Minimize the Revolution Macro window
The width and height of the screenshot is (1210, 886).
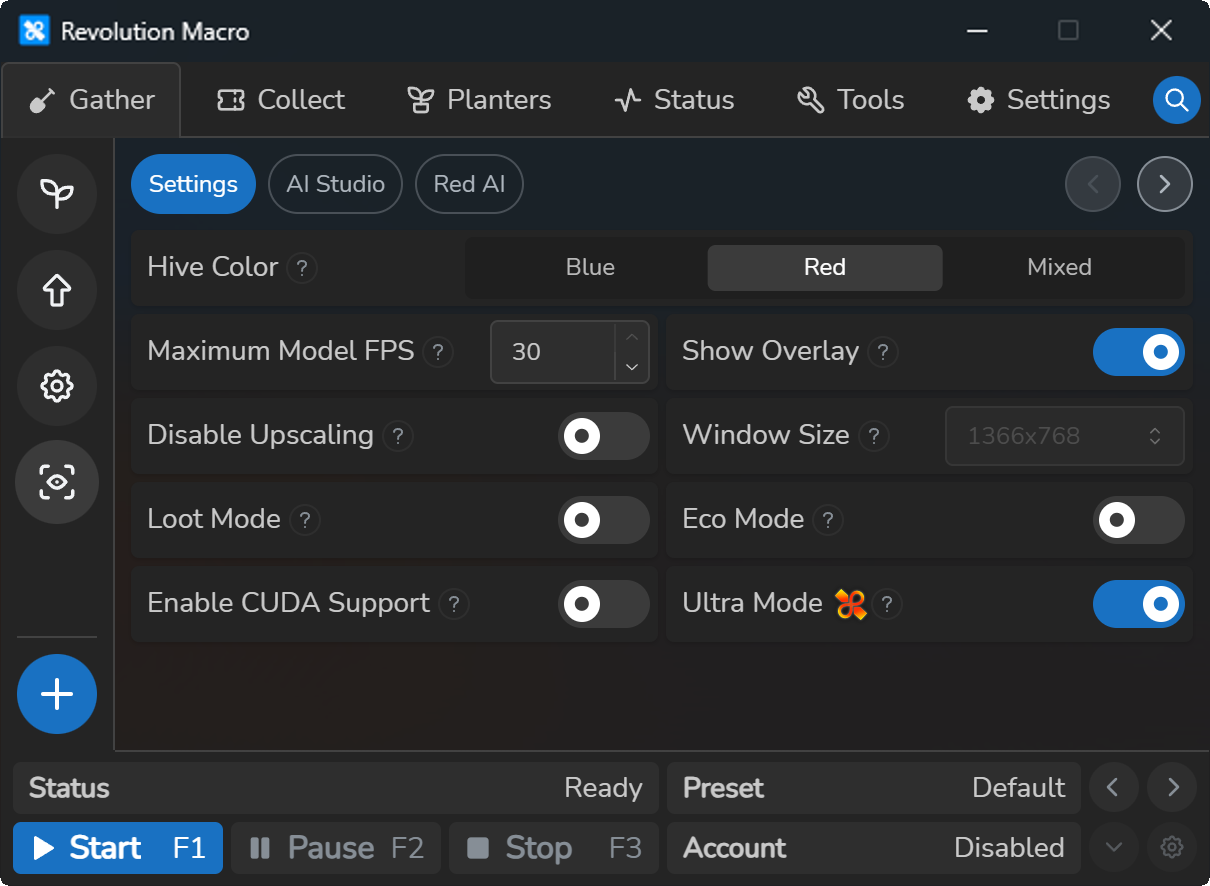coord(976,31)
